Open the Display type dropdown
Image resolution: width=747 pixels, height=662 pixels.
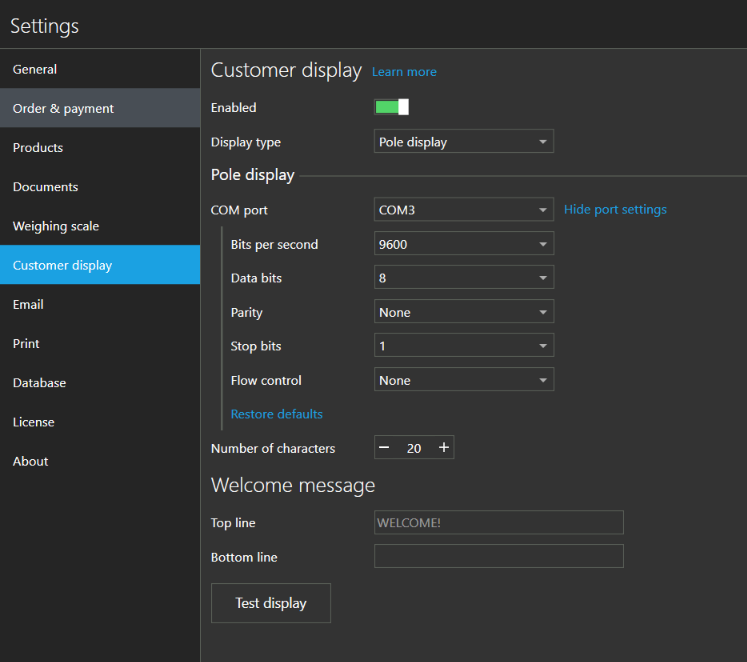coord(464,141)
